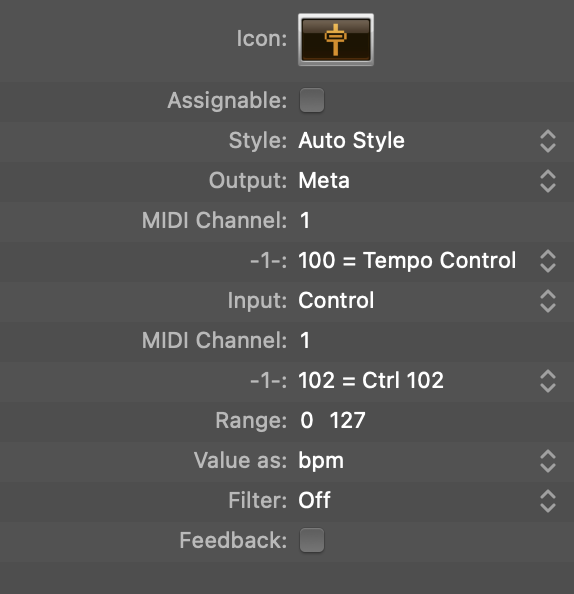Click the Tempo Control row arrows
Screen dimensions: 574x594
(548, 261)
